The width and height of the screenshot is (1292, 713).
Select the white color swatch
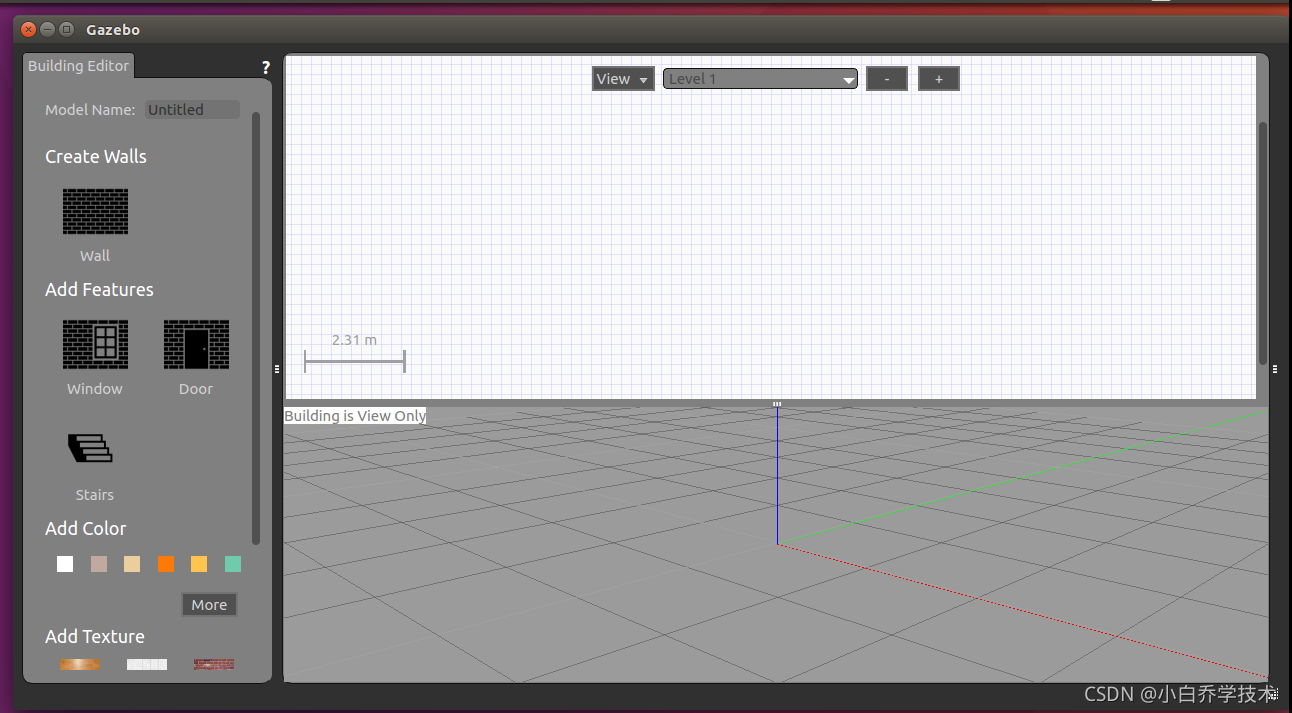65,564
